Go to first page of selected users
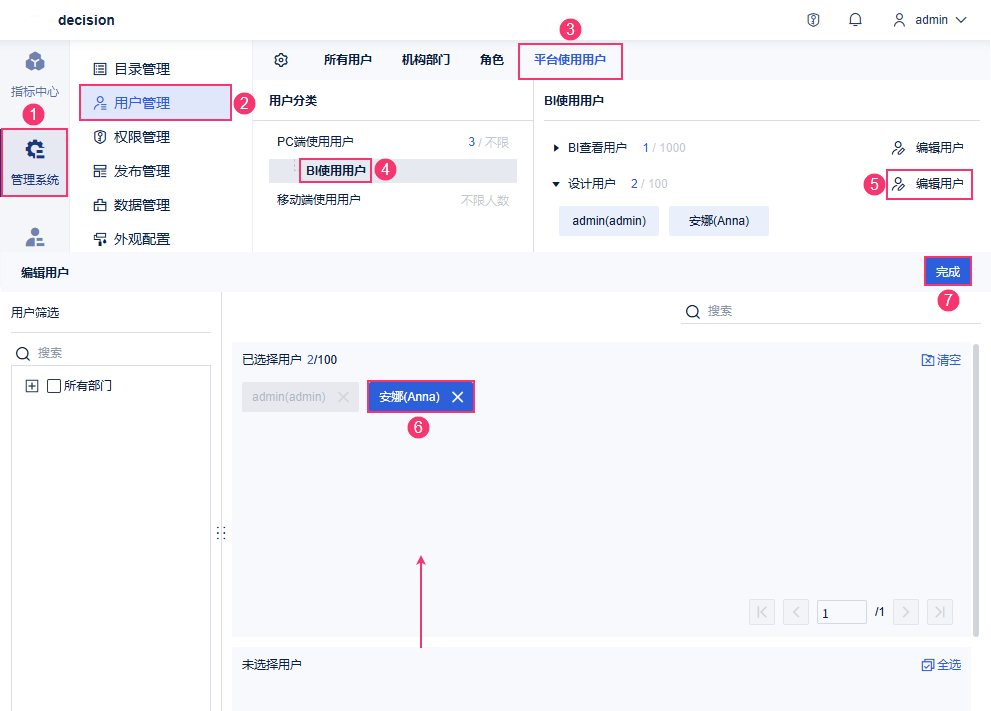The width and height of the screenshot is (991, 711). (762, 612)
